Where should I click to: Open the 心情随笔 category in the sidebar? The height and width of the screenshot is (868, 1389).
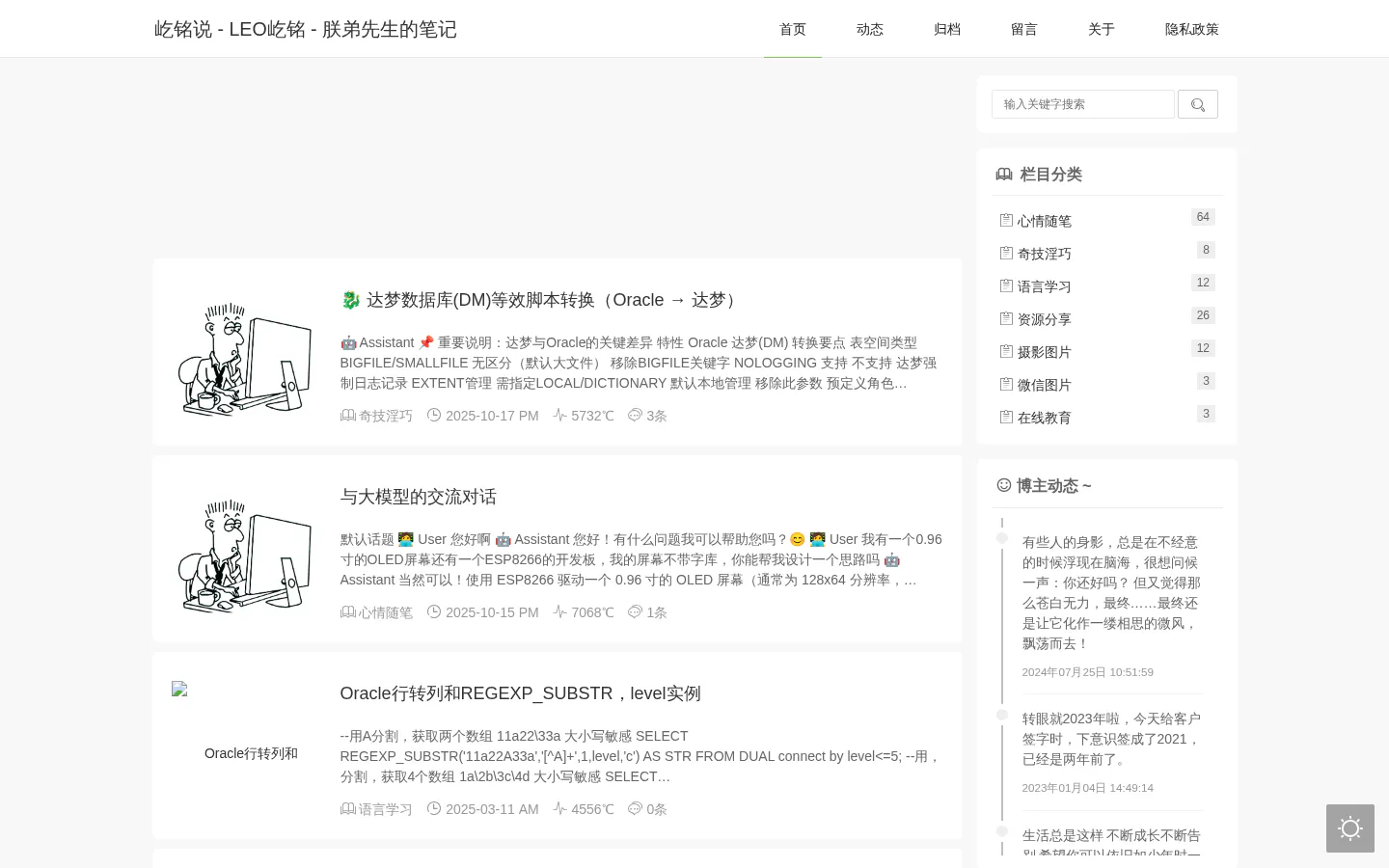1045,221
